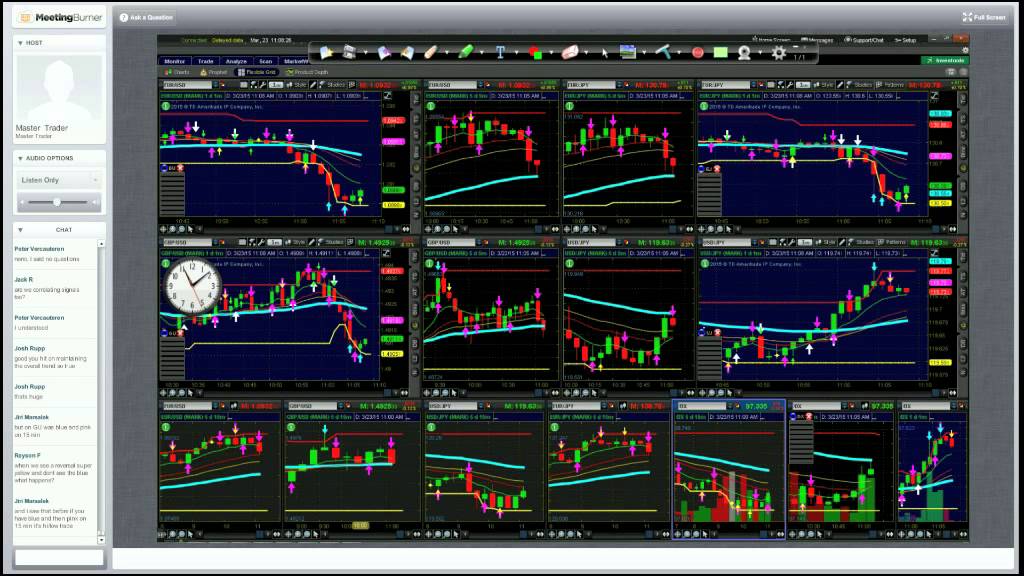Screen dimensions: 1024x576
Task: Pick the cursor arrow tool in annotation bar
Action: coord(605,53)
